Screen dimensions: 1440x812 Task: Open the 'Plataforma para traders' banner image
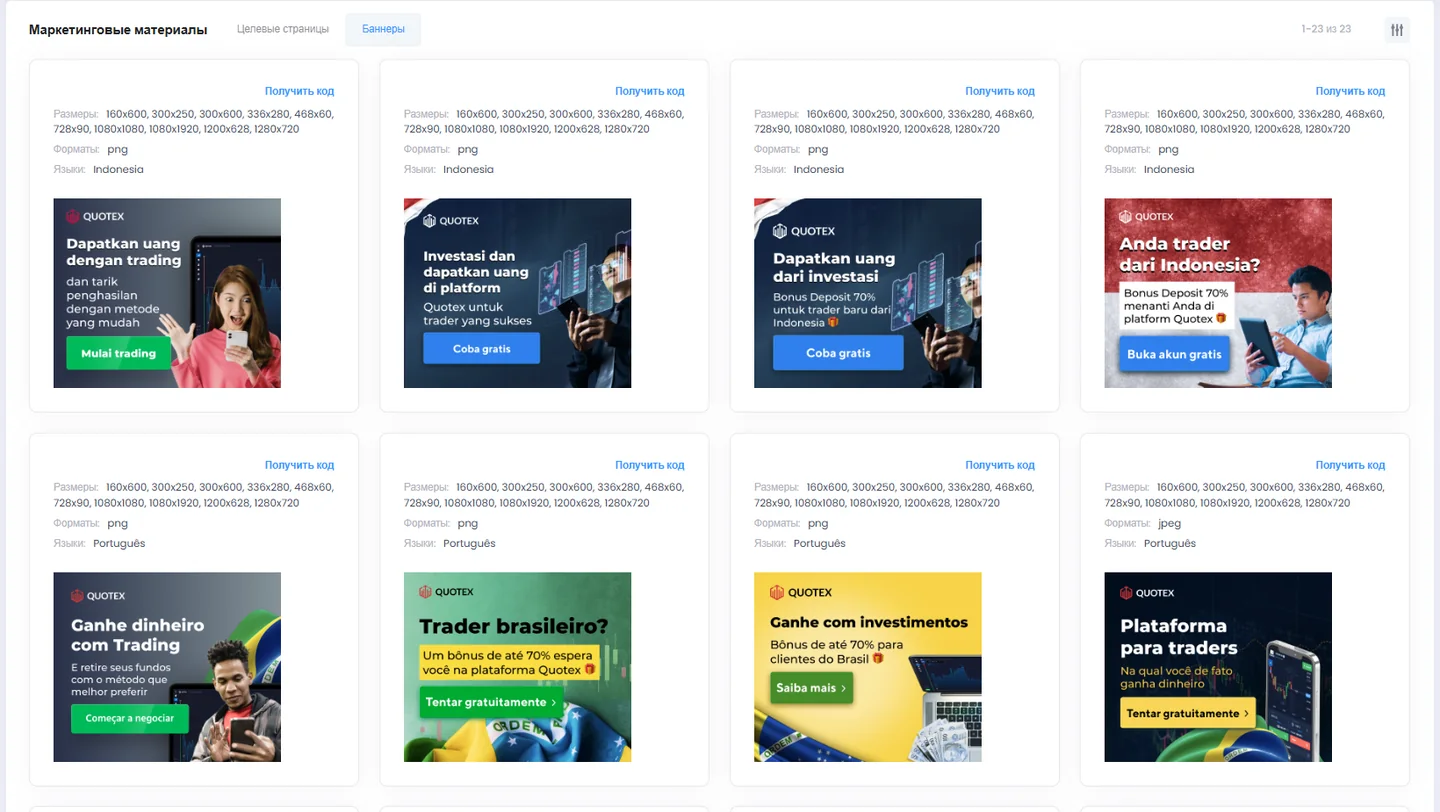(x=1218, y=667)
